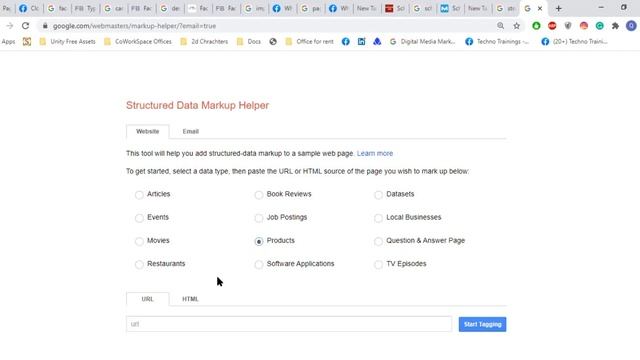
Task: Click the Structured Data Markup Helper heading
Action: coord(197,105)
